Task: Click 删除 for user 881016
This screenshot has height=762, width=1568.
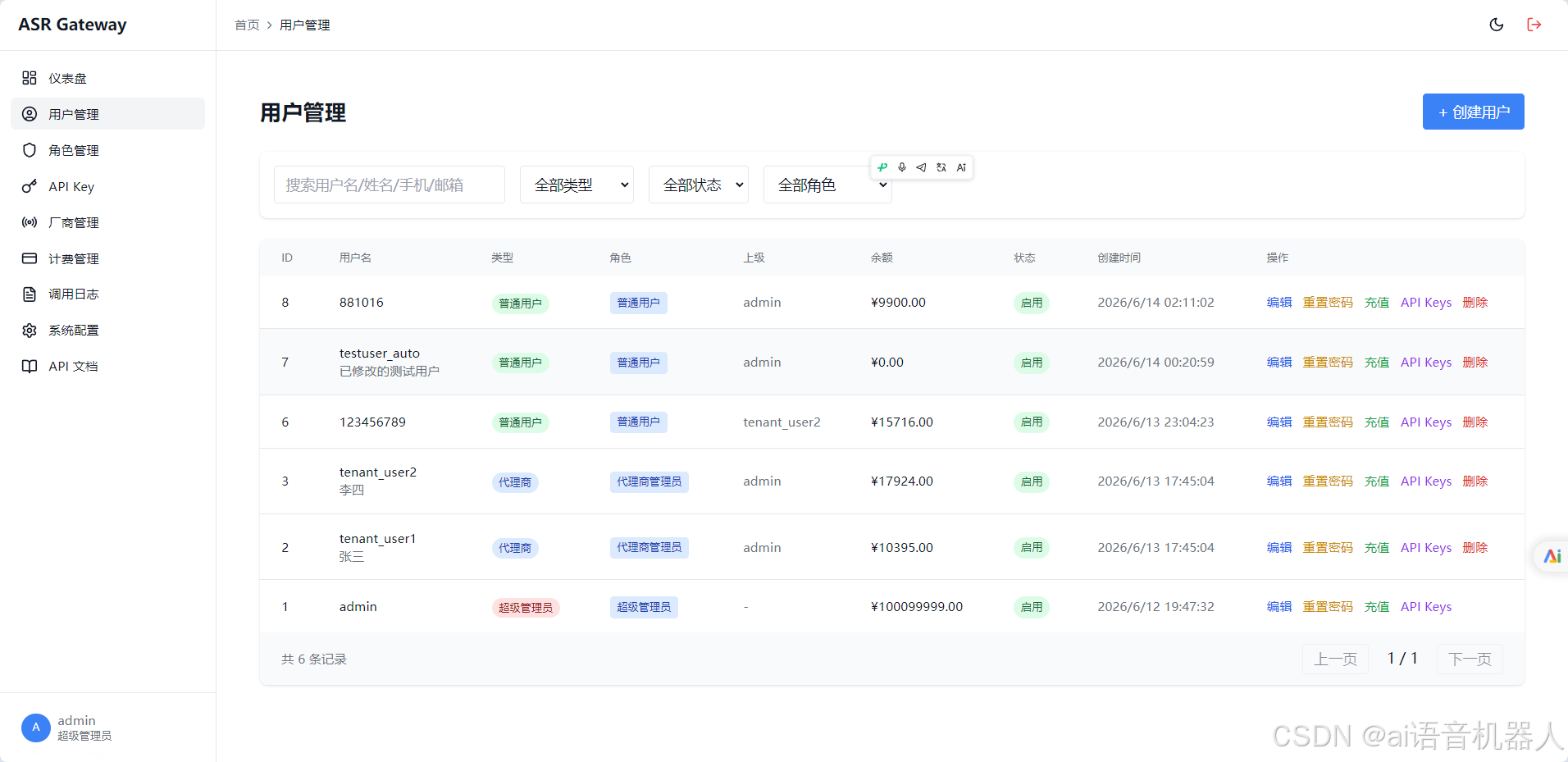Action: click(x=1475, y=303)
